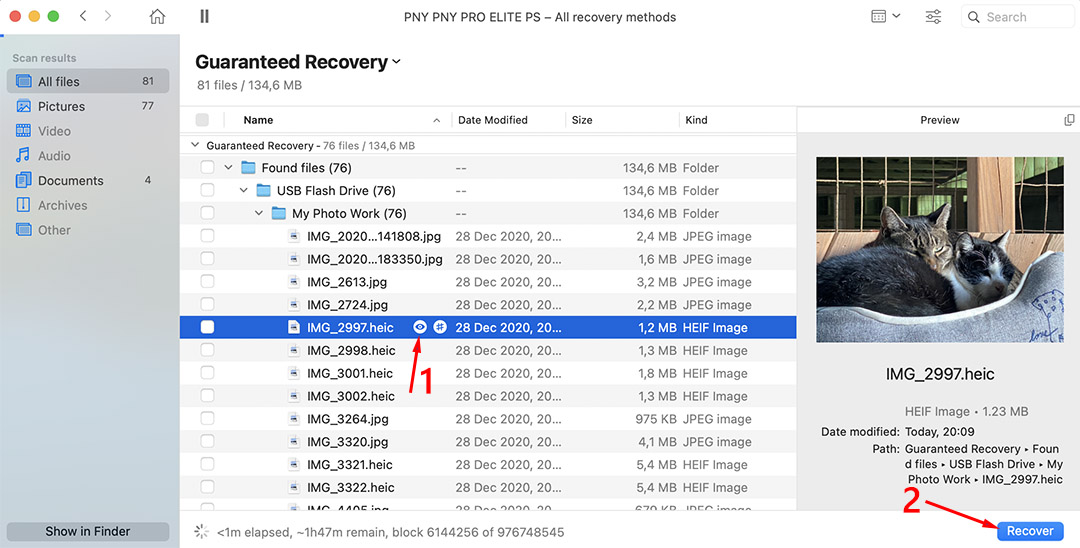Click the Show in Finder button
Screen dimensions: 1080x548
(88, 532)
